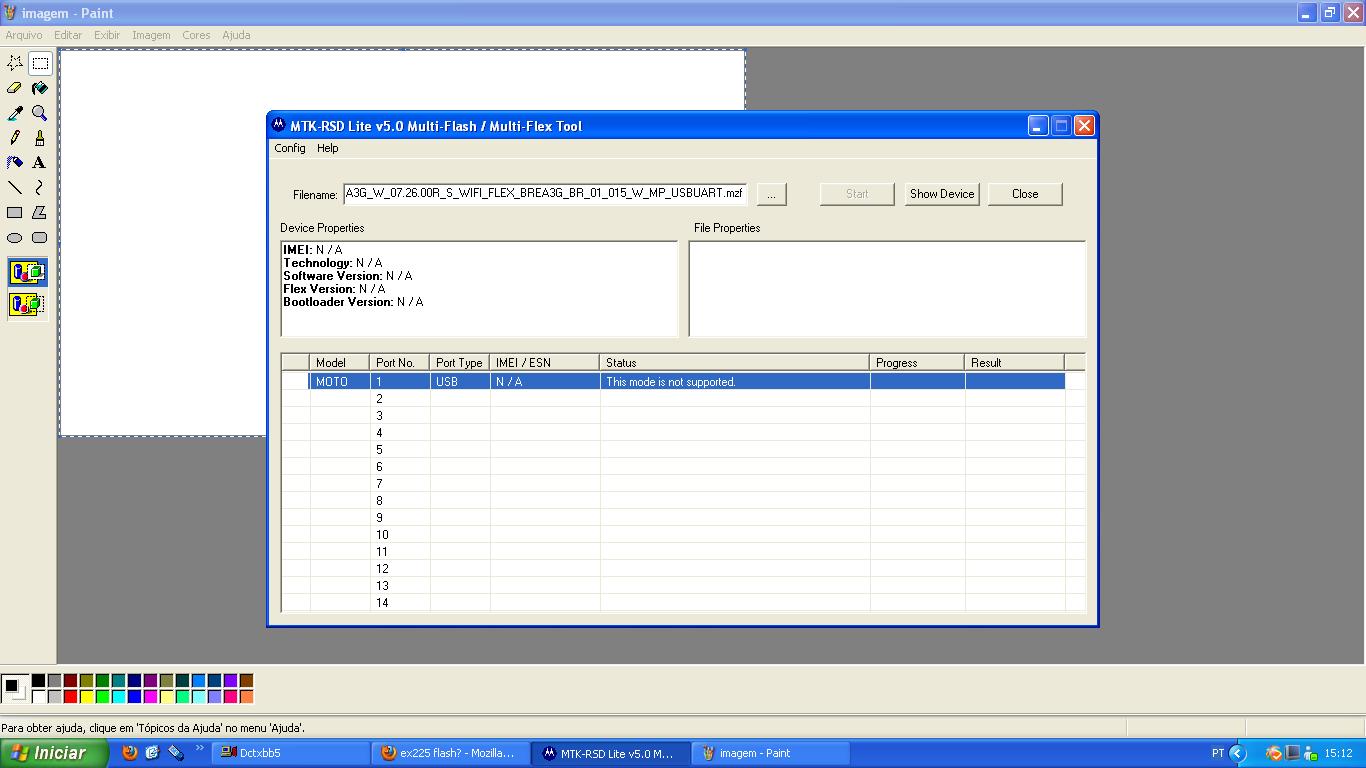The height and width of the screenshot is (768, 1366).
Task: Open the Editar menu in Paint
Action: point(68,35)
